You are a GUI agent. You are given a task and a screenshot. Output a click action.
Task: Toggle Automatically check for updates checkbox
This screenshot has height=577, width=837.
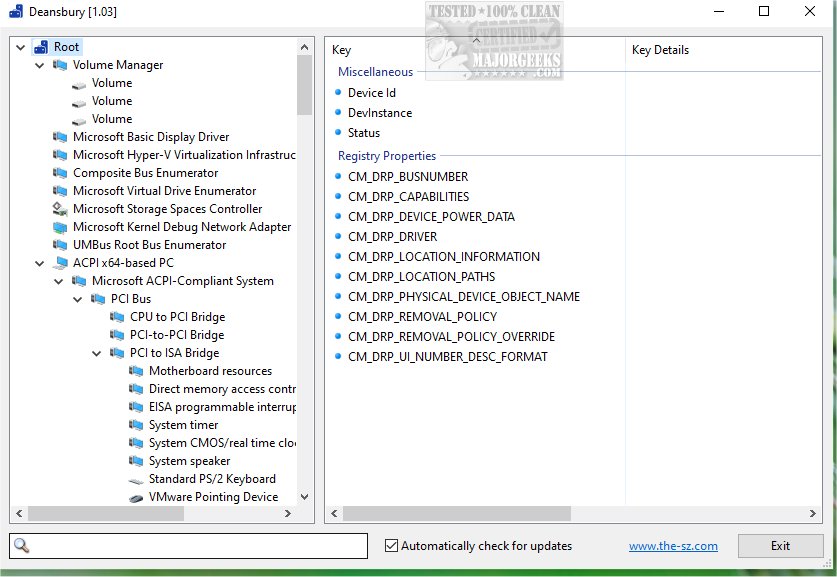point(391,546)
